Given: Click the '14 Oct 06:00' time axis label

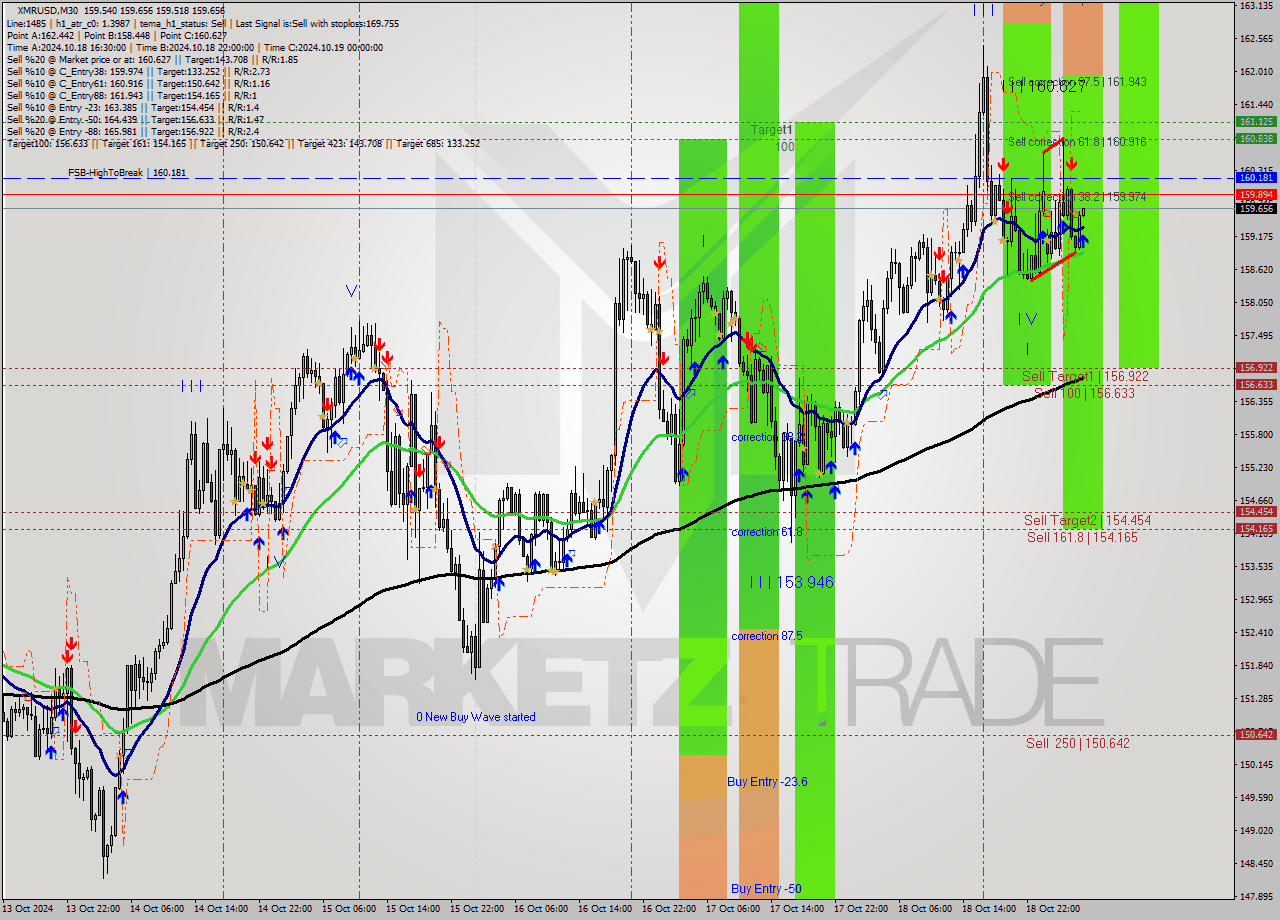Looking at the screenshot, I should [156, 909].
